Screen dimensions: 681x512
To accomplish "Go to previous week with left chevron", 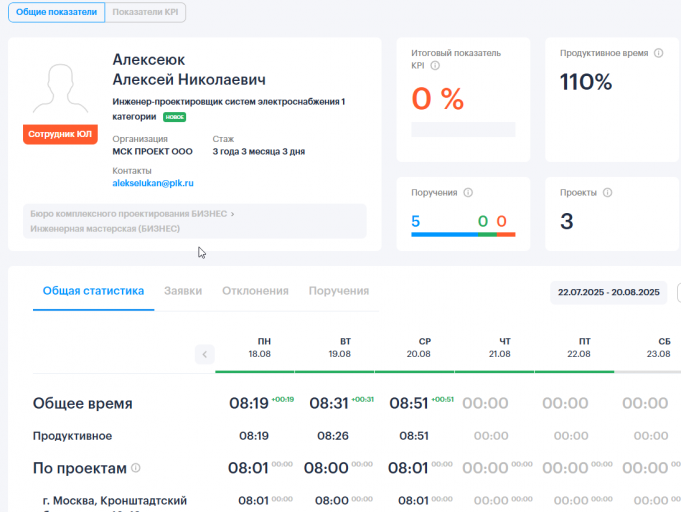I will point(205,354).
